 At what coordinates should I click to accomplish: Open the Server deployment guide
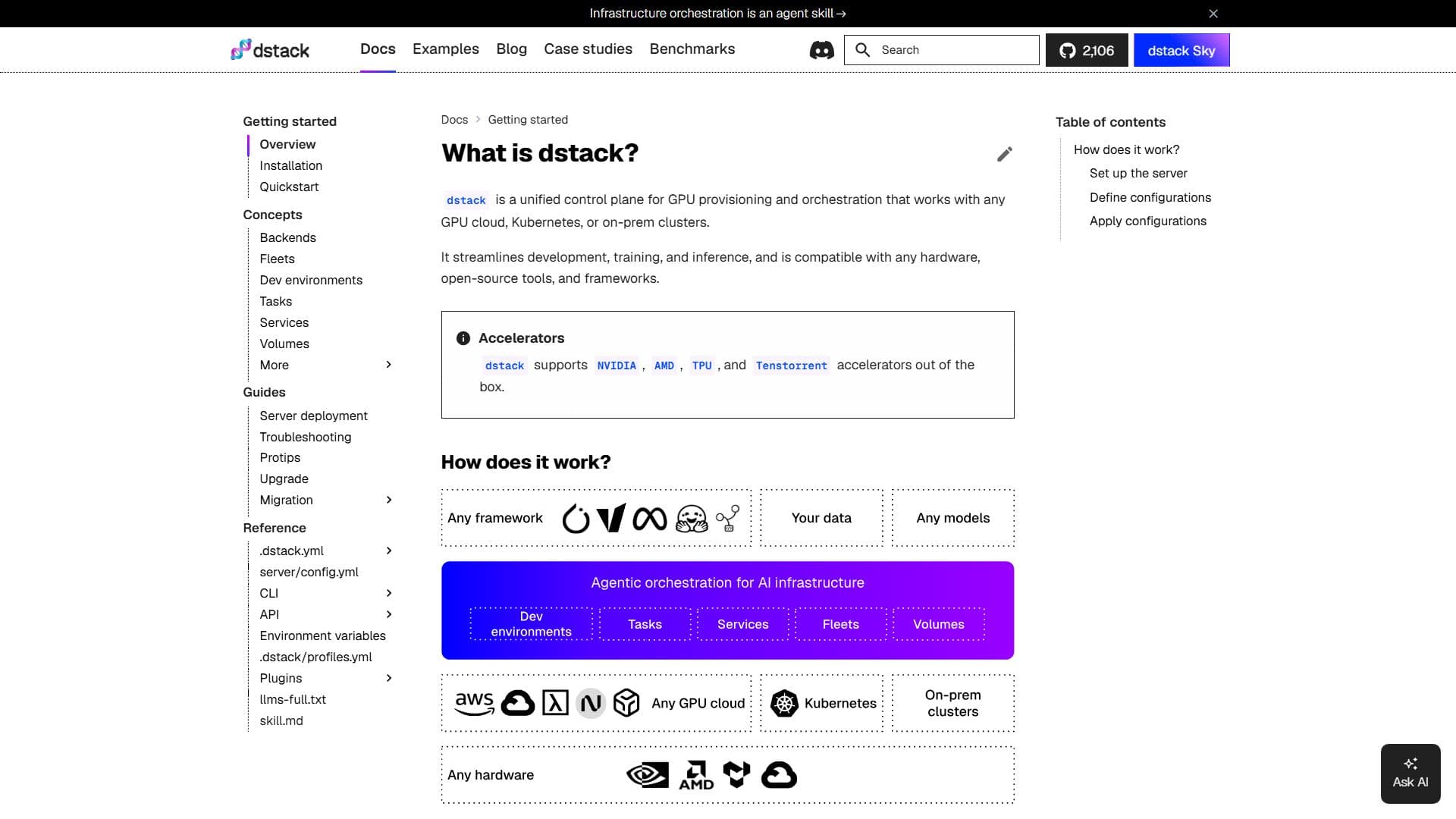point(313,416)
